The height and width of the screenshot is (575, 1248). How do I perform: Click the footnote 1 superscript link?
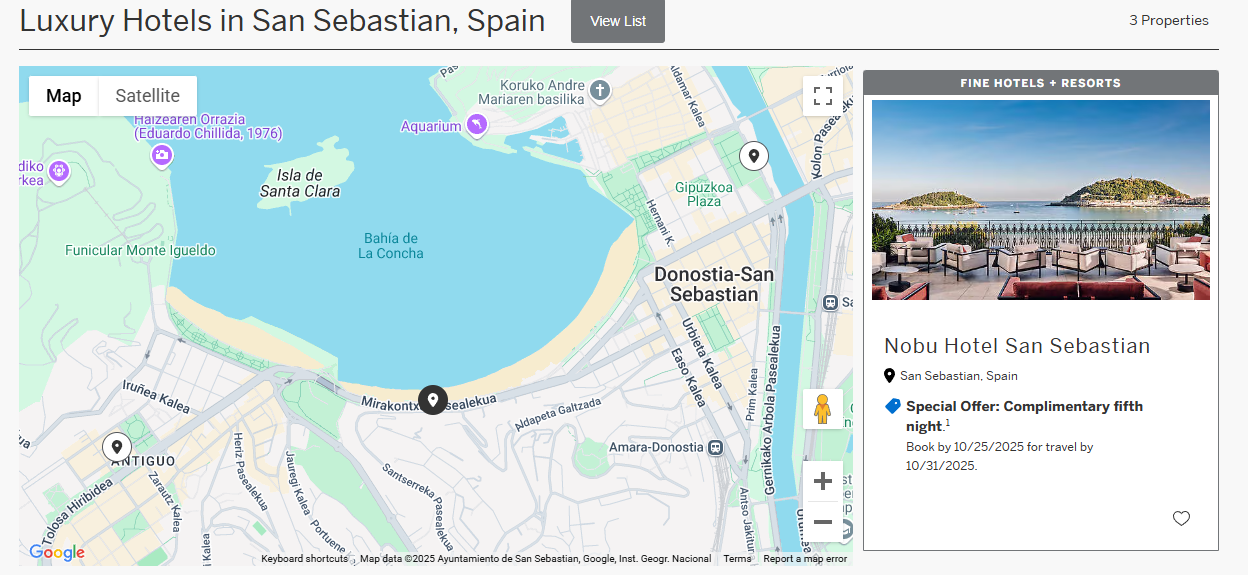(947, 423)
